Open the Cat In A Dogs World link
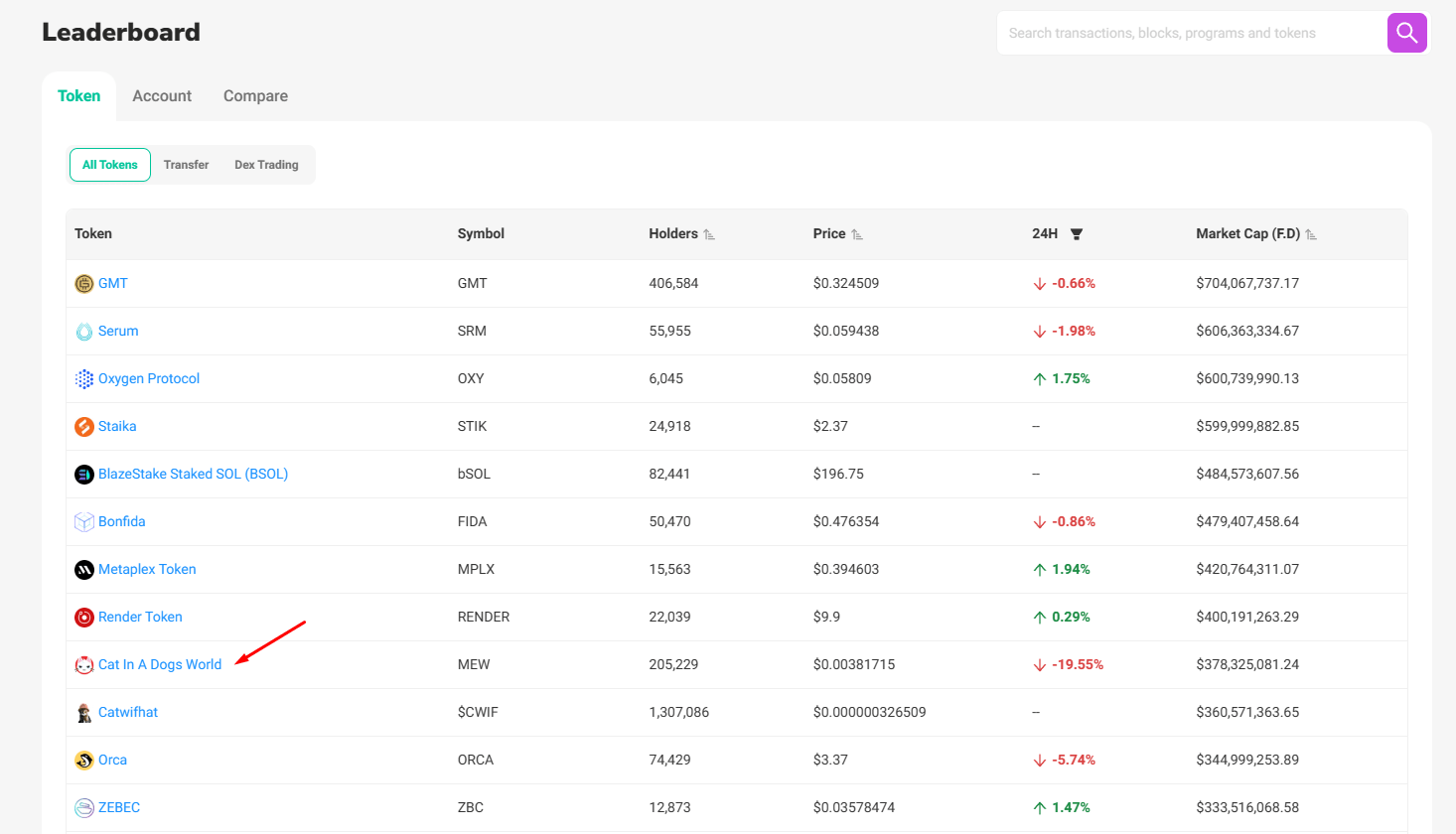Image resolution: width=1456 pixels, height=834 pixels. coord(160,664)
